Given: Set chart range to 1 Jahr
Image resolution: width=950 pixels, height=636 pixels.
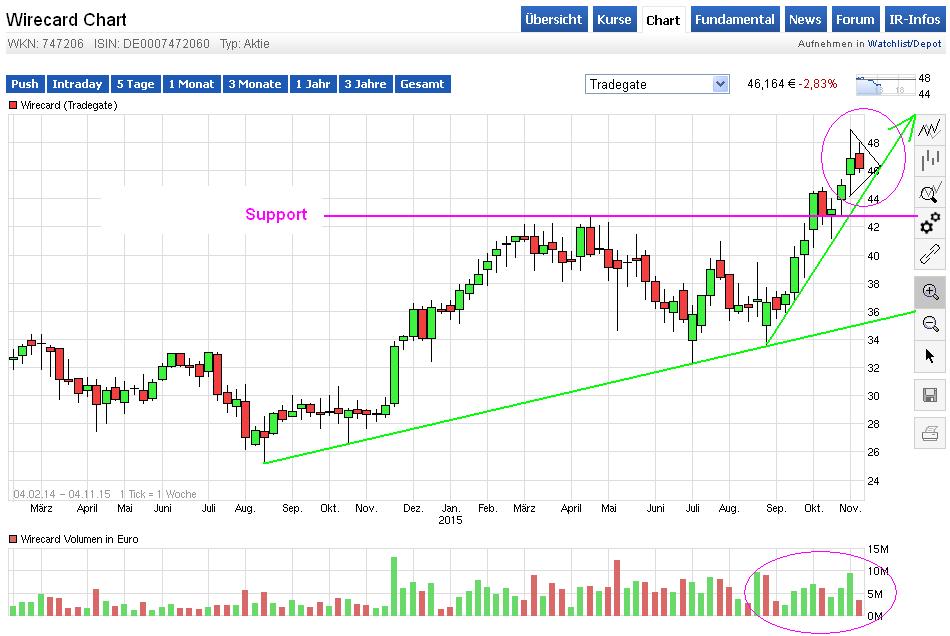Looking at the screenshot, I should click(x=313, y=84).
